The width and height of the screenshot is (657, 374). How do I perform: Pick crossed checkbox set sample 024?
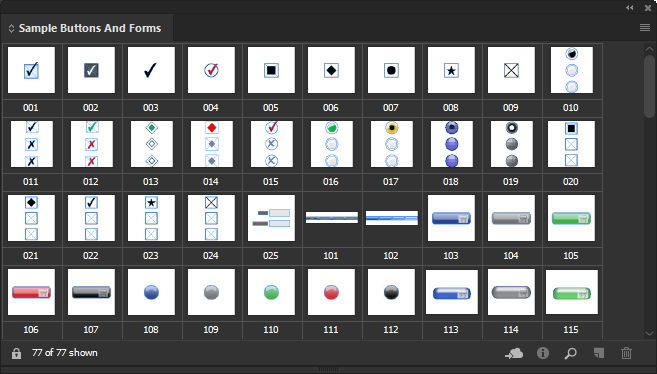(211, 218)
